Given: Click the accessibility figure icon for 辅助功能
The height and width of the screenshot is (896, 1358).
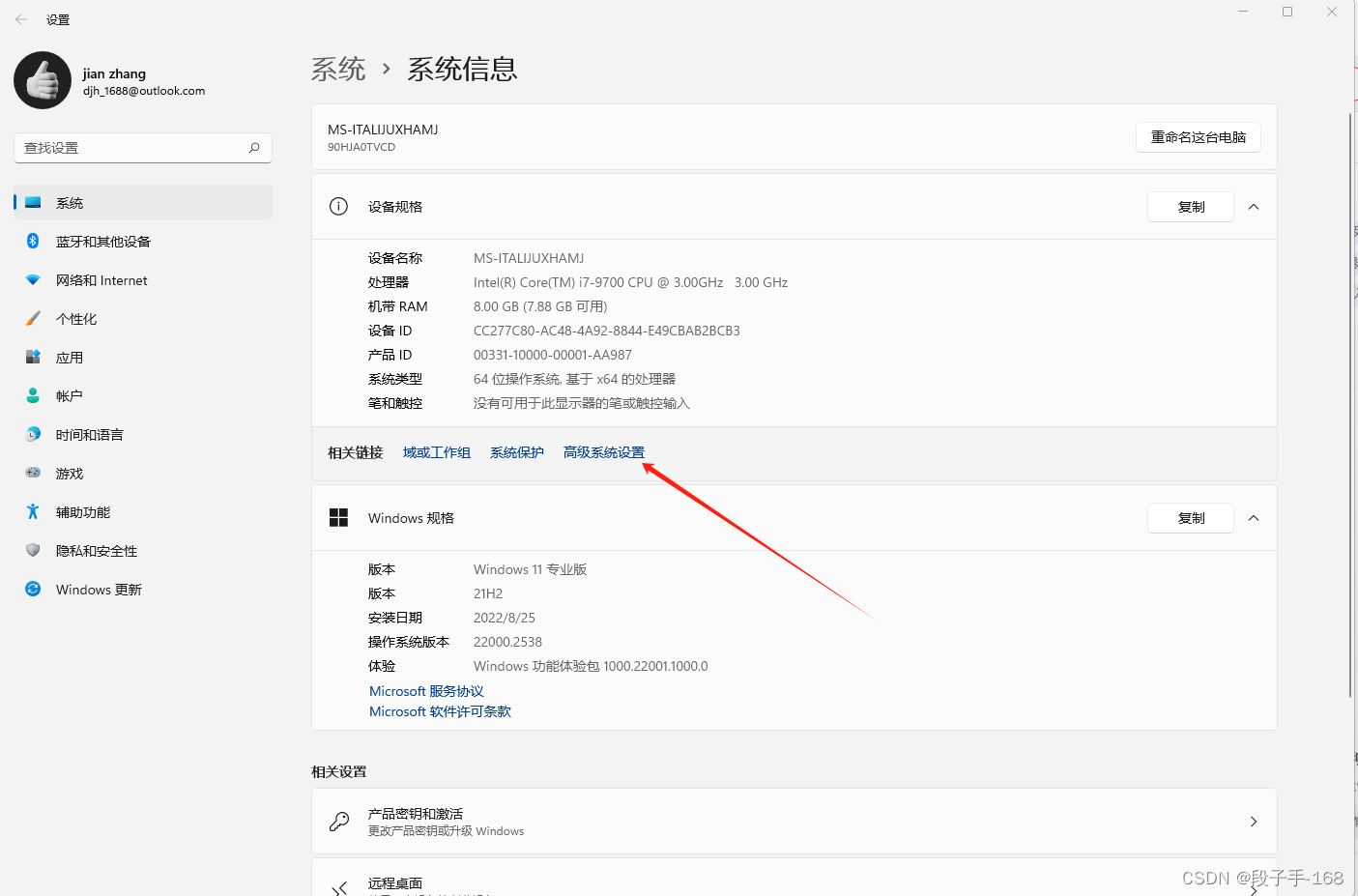Looking at the screenshot, I should pos(33,512).
